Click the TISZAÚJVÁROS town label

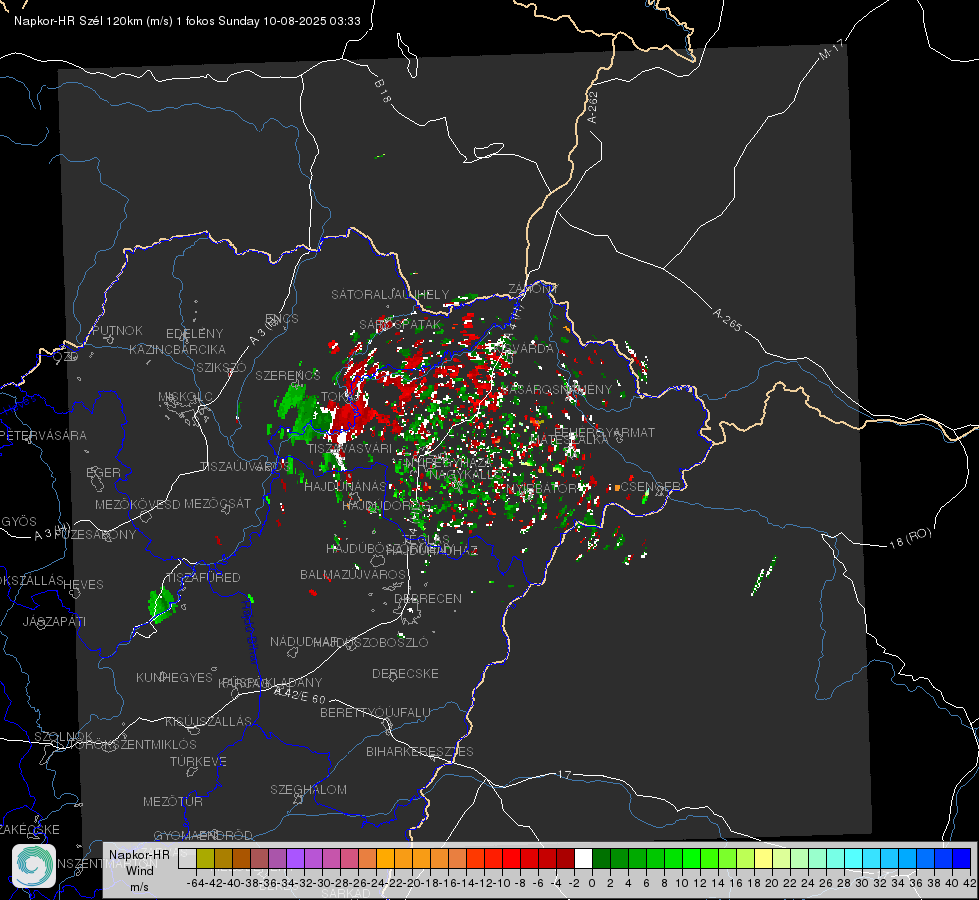pos(245,467)
